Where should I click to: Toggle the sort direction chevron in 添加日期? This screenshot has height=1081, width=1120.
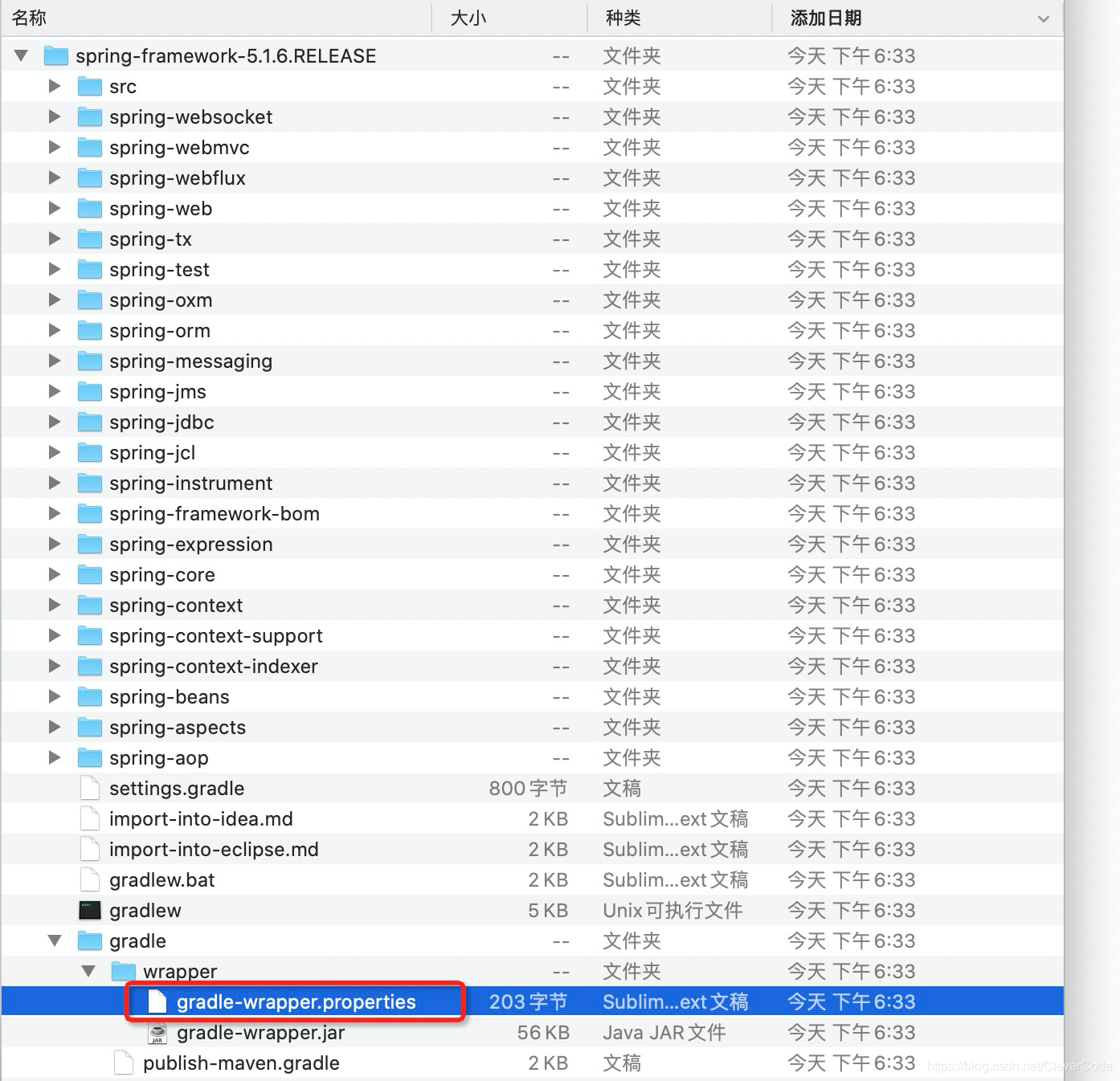pos(1044,18)
